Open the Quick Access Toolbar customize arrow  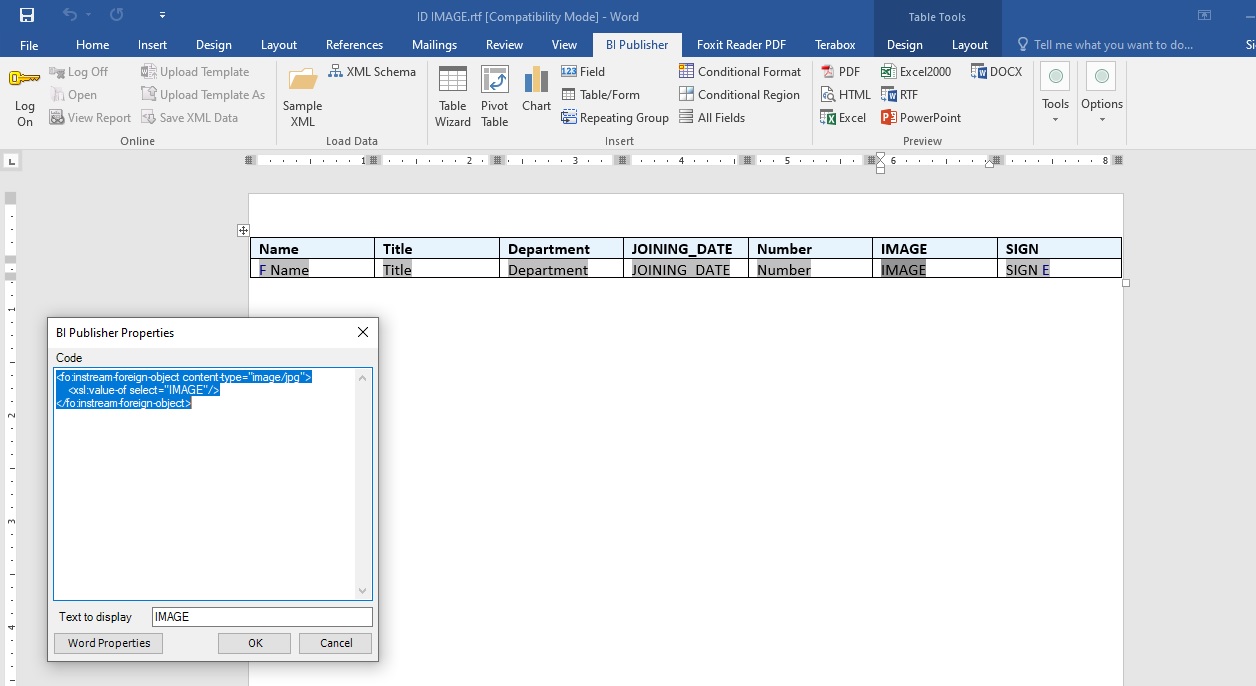[163, 16]
